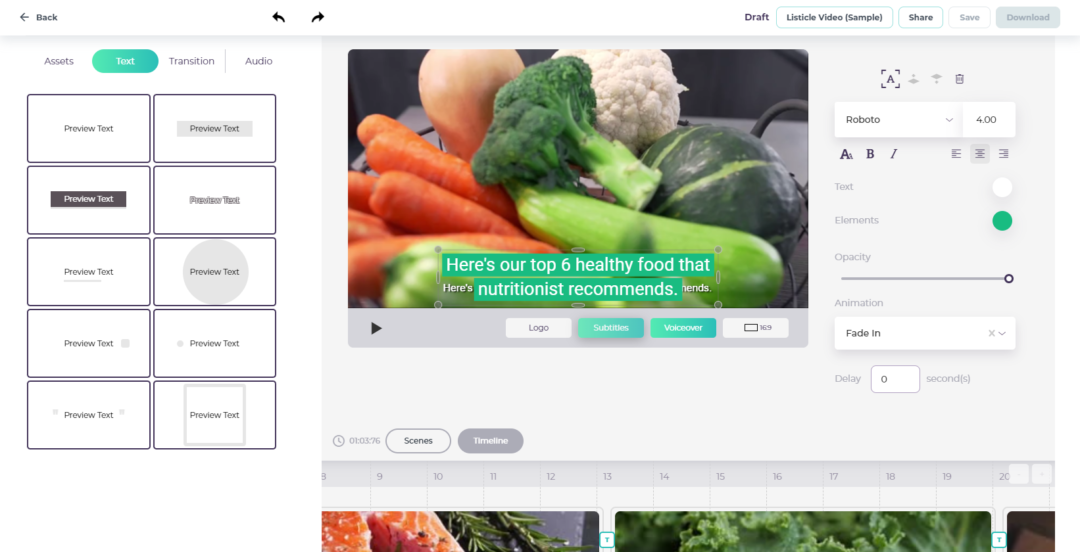Apply italic formatting to the text
The width and height of the screenshot is (1080, 552).
tap(894, 154)
